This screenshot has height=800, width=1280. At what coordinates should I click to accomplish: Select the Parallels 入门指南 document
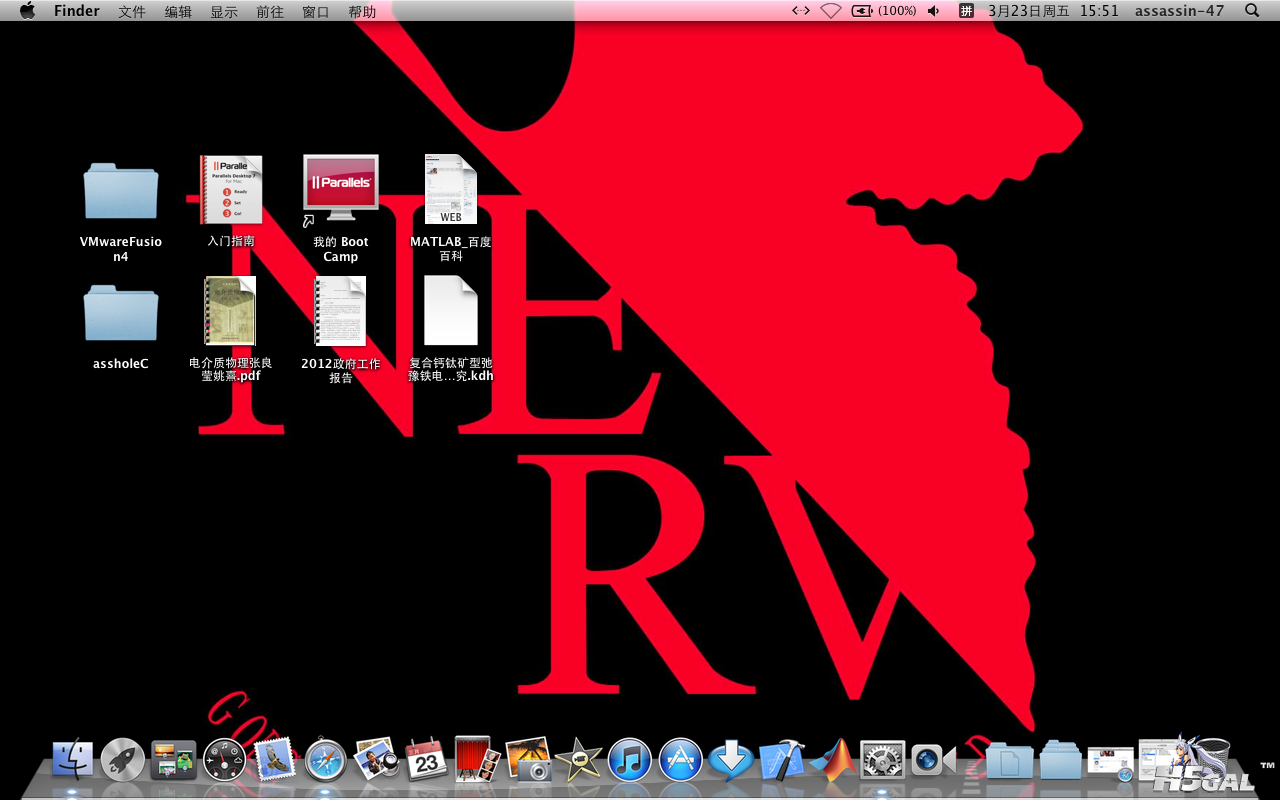click(x=231, y=202)
